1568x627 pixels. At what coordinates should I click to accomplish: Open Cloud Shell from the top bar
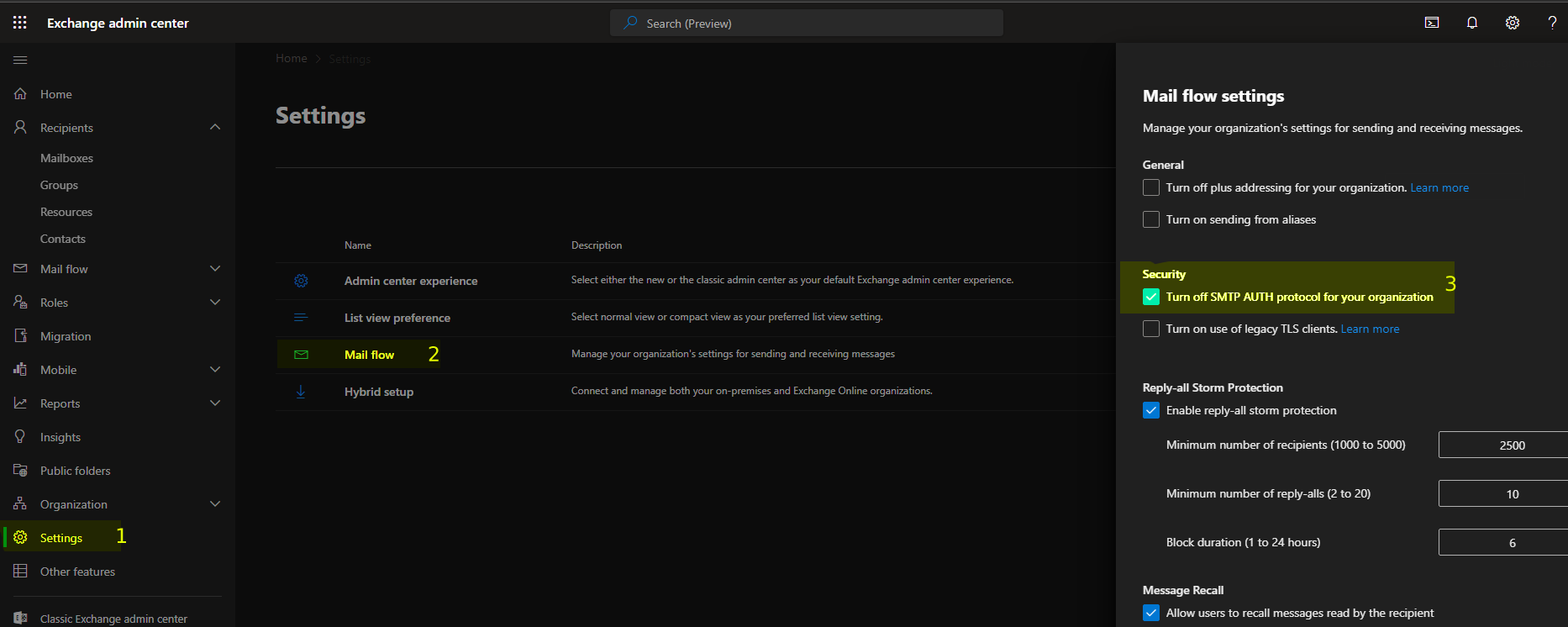coord(1432,23)
